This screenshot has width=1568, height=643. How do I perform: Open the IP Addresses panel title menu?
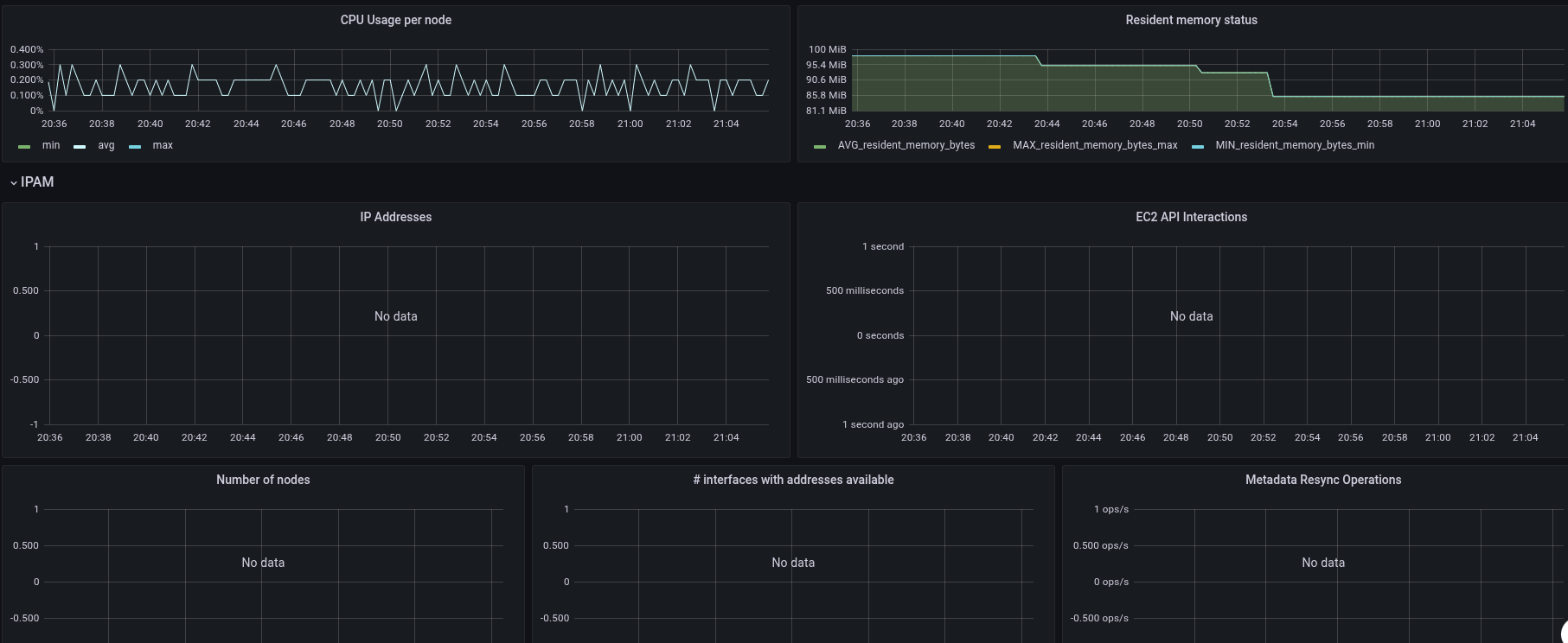click(x=396, y=217)
